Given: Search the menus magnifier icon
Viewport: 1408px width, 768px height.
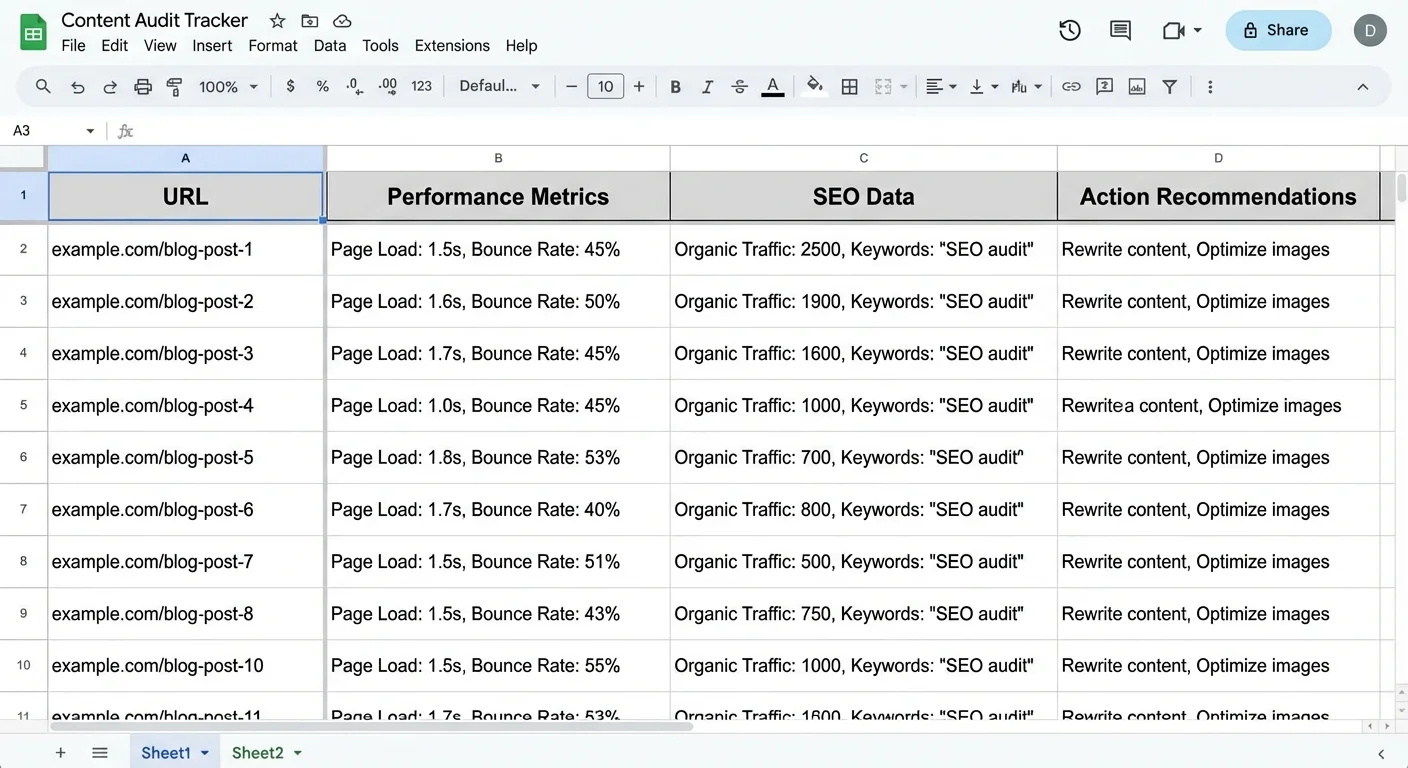Looking at the screenshot, I should (43, 87).
